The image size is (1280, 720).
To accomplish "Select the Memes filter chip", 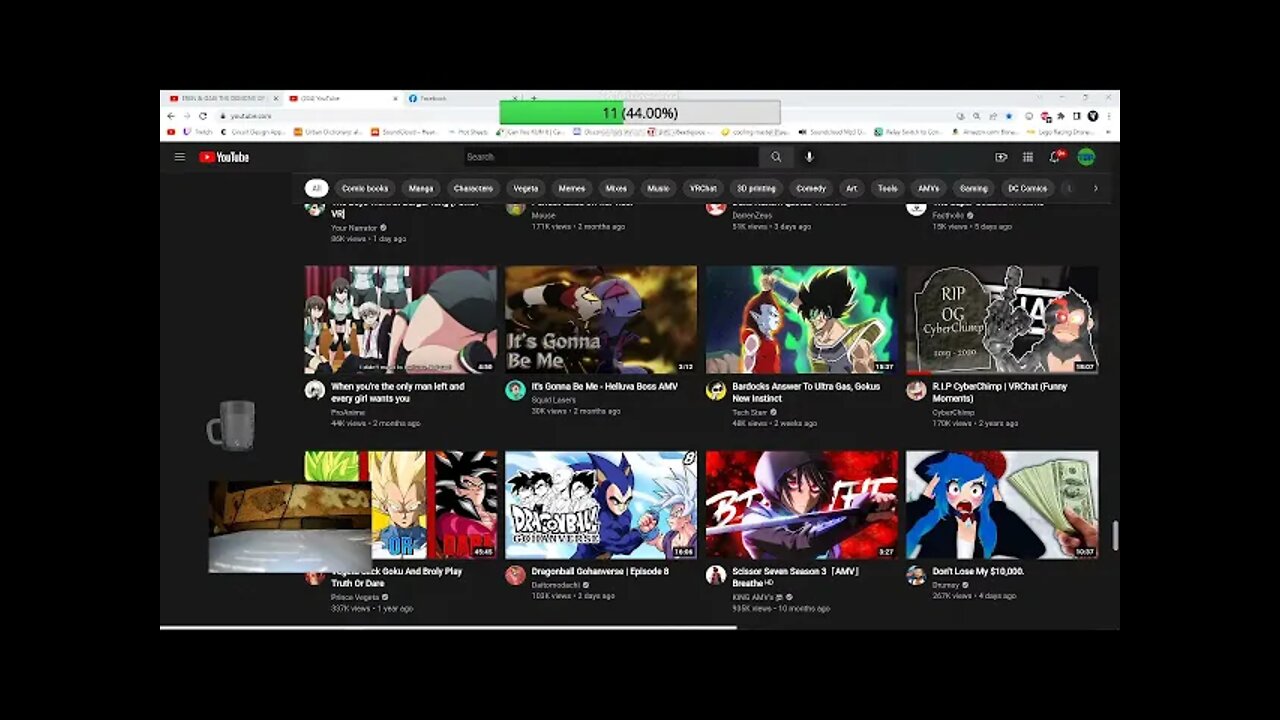I will 572,188.
